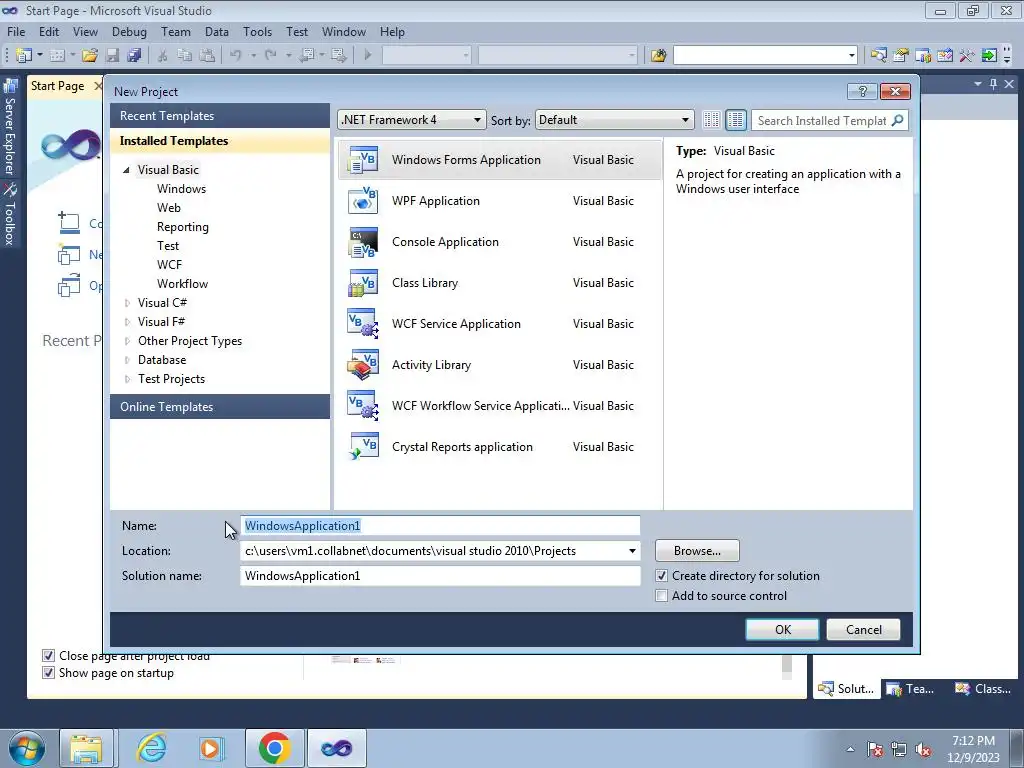The width and height of the screenshot is (1024, 768).
Task: Expand the Database tree node
Action: point(127,360)
